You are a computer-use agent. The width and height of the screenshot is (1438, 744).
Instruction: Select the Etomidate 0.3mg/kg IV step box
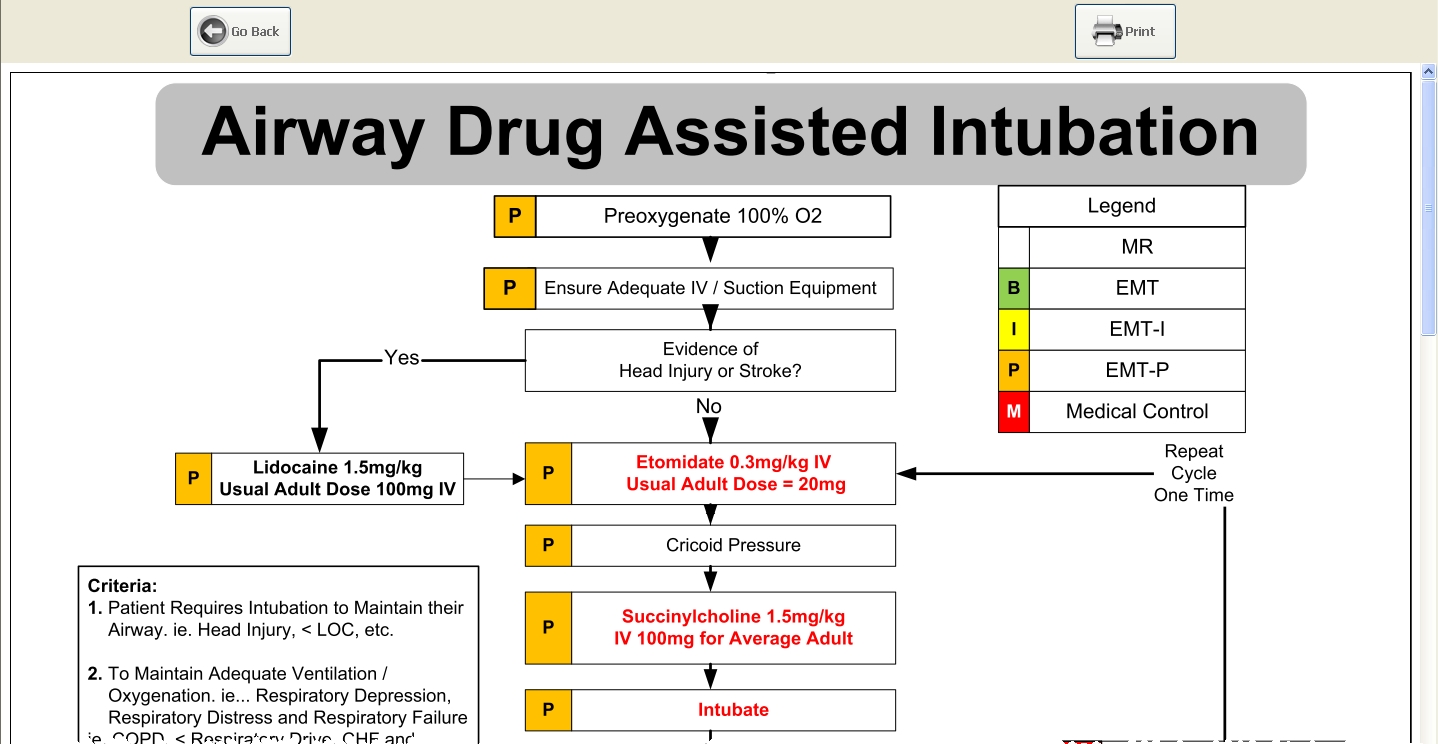tap(733, 473)
